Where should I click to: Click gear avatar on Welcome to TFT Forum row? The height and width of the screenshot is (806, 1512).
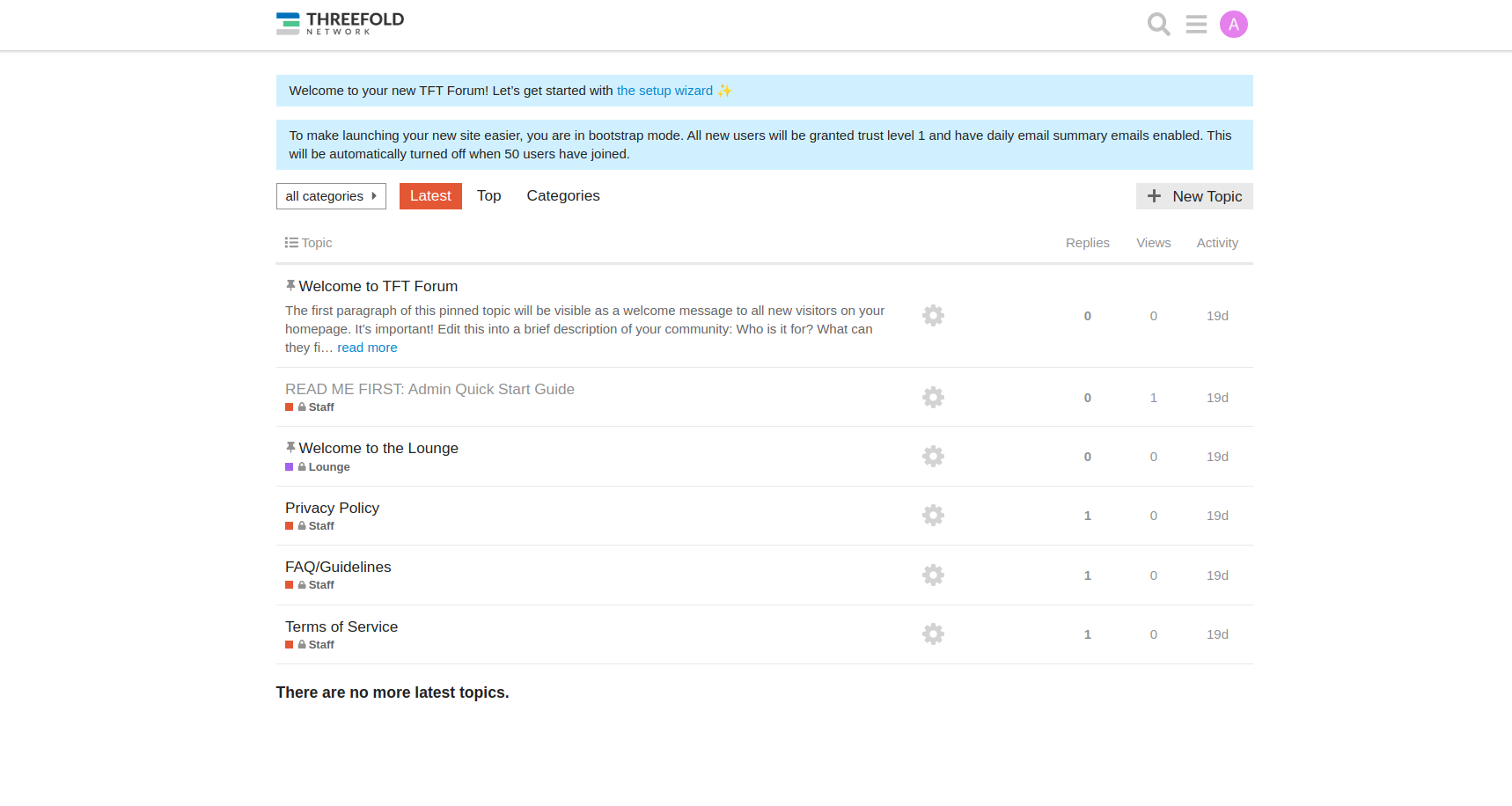click(933, 316)
